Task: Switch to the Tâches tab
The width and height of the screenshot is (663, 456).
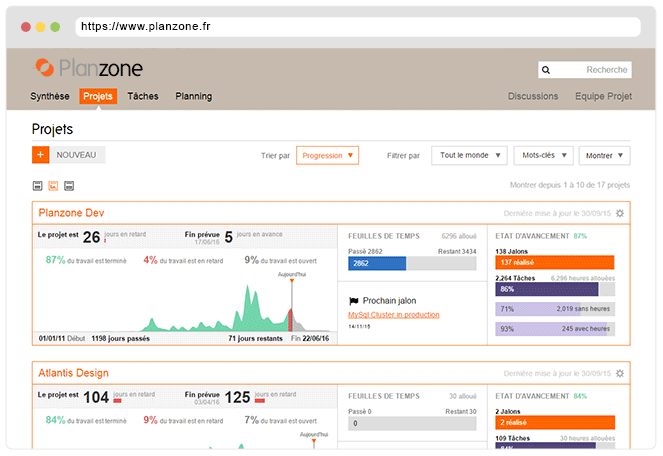Action: [x=143, y=96]
